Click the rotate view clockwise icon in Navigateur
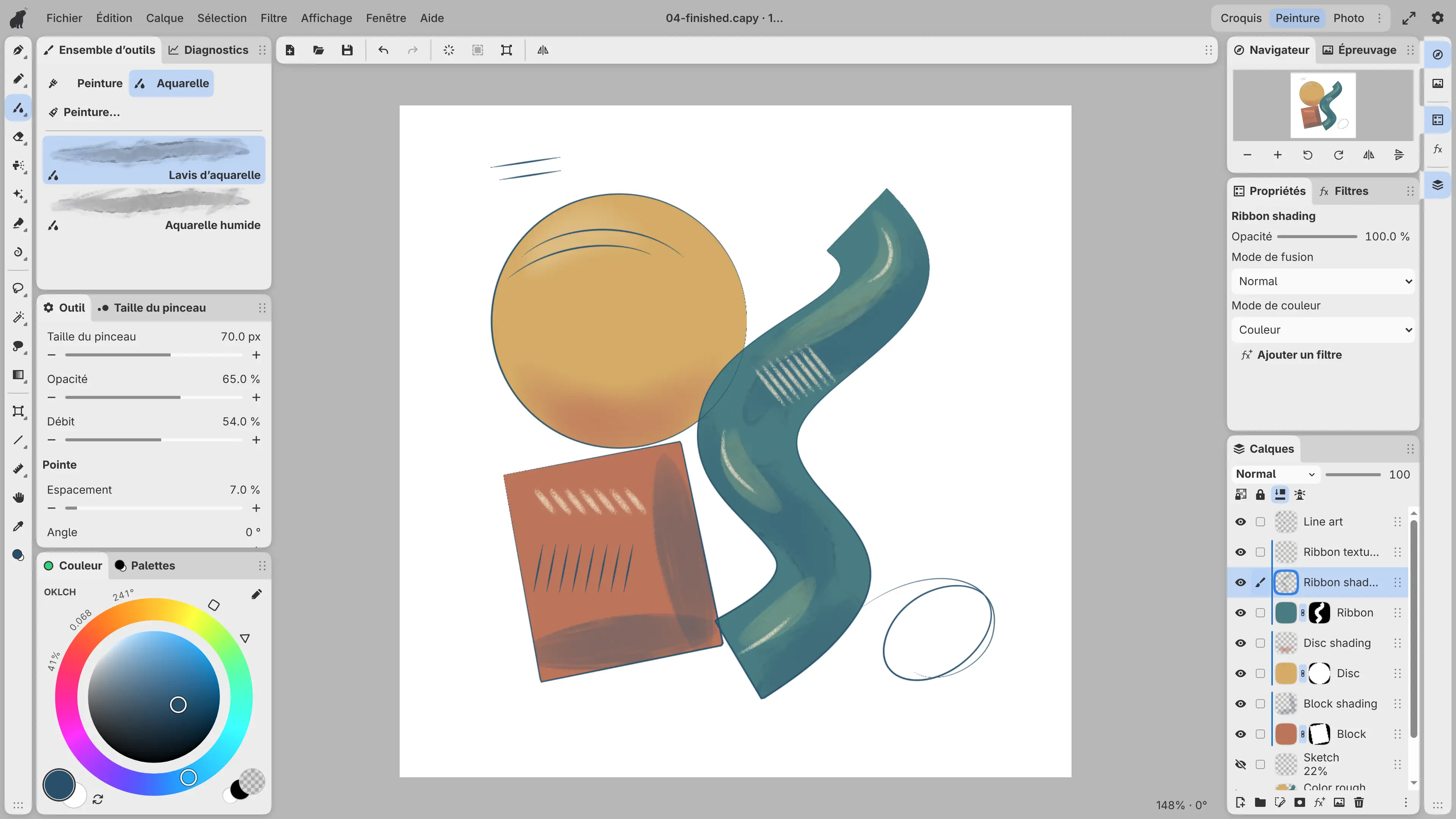The width and height of the screenshot is (1456, 819). [x=1338, y=155]
